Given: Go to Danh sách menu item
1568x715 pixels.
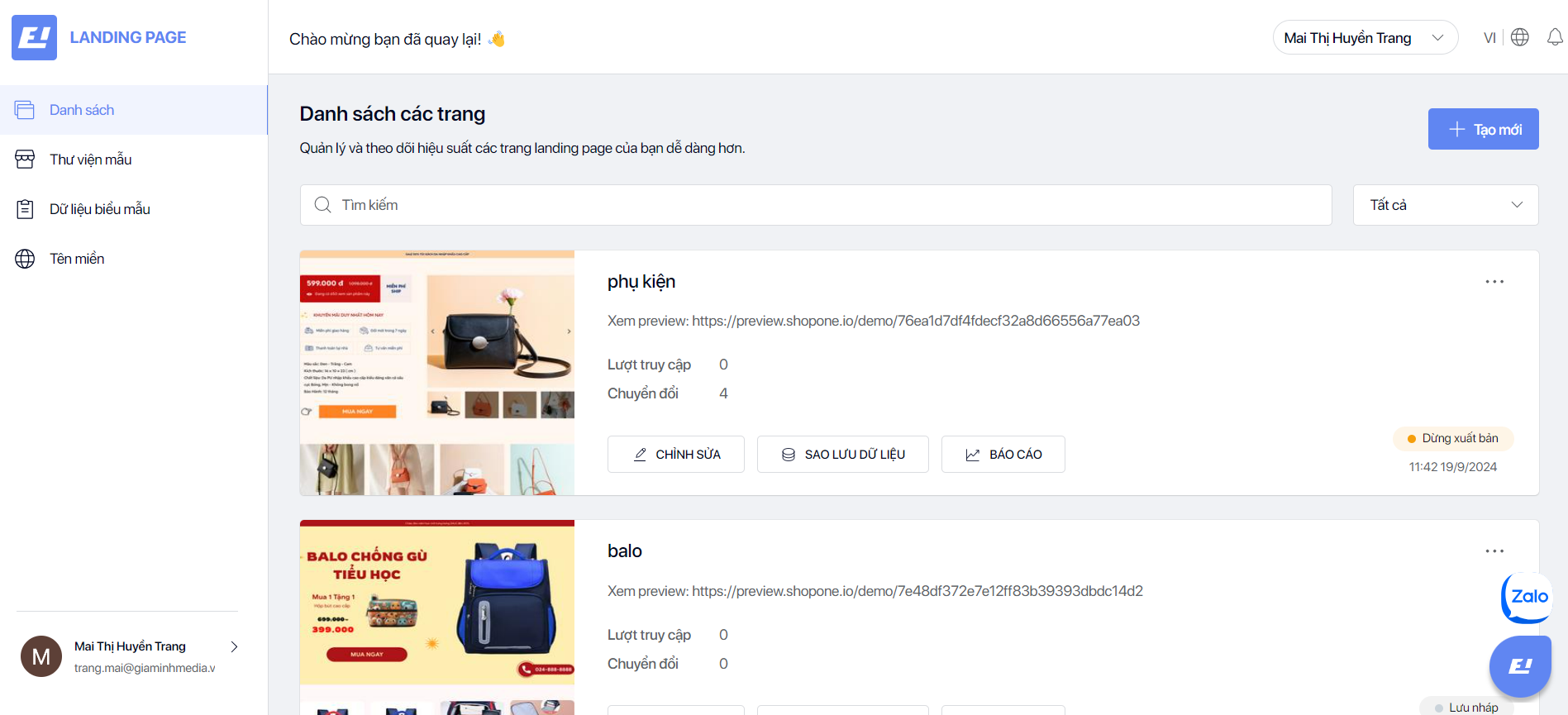Looking at the screenshot, I should [134, 110].
